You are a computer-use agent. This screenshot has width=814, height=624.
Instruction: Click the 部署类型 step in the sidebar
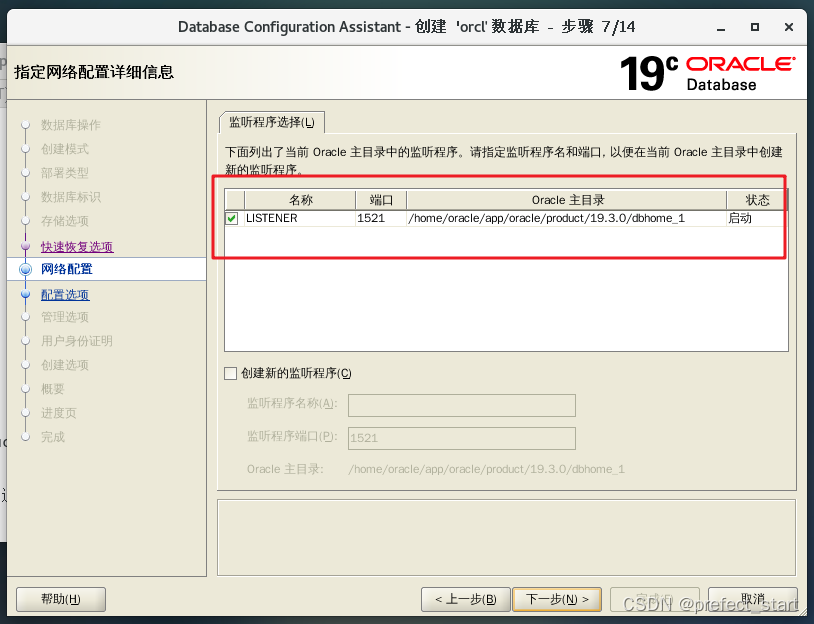[65, 173]
